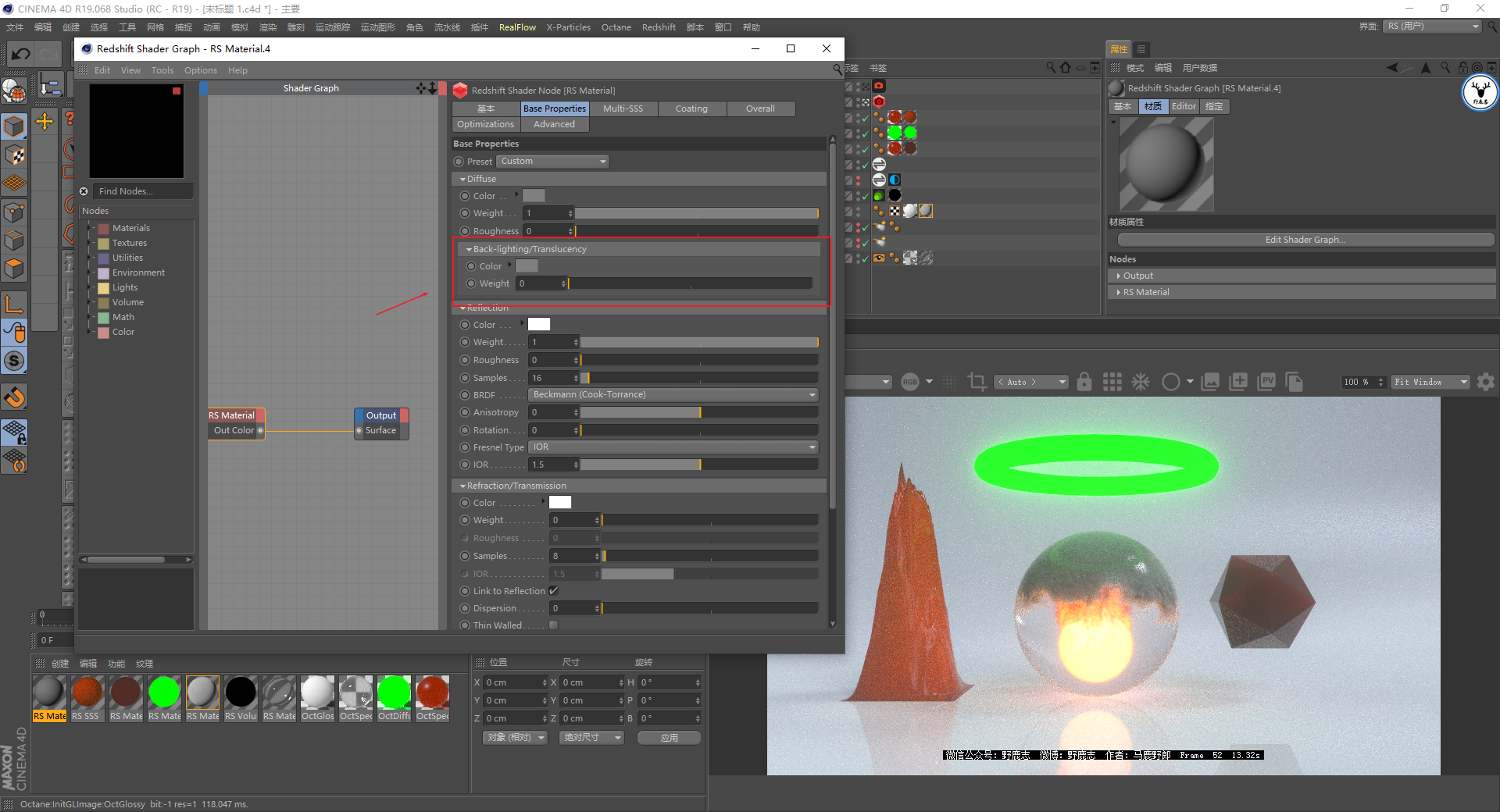Toggle the animation dot beside Anisotropy
1500x812 pixels.
tap(465, 412)
